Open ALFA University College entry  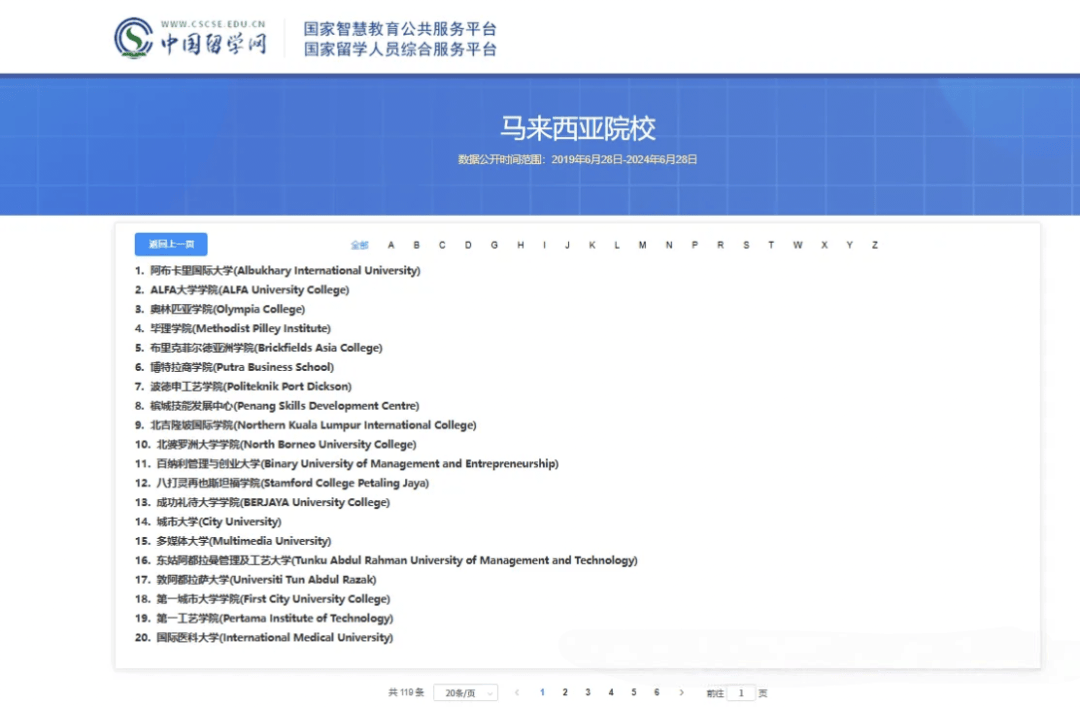click(249, 290)
